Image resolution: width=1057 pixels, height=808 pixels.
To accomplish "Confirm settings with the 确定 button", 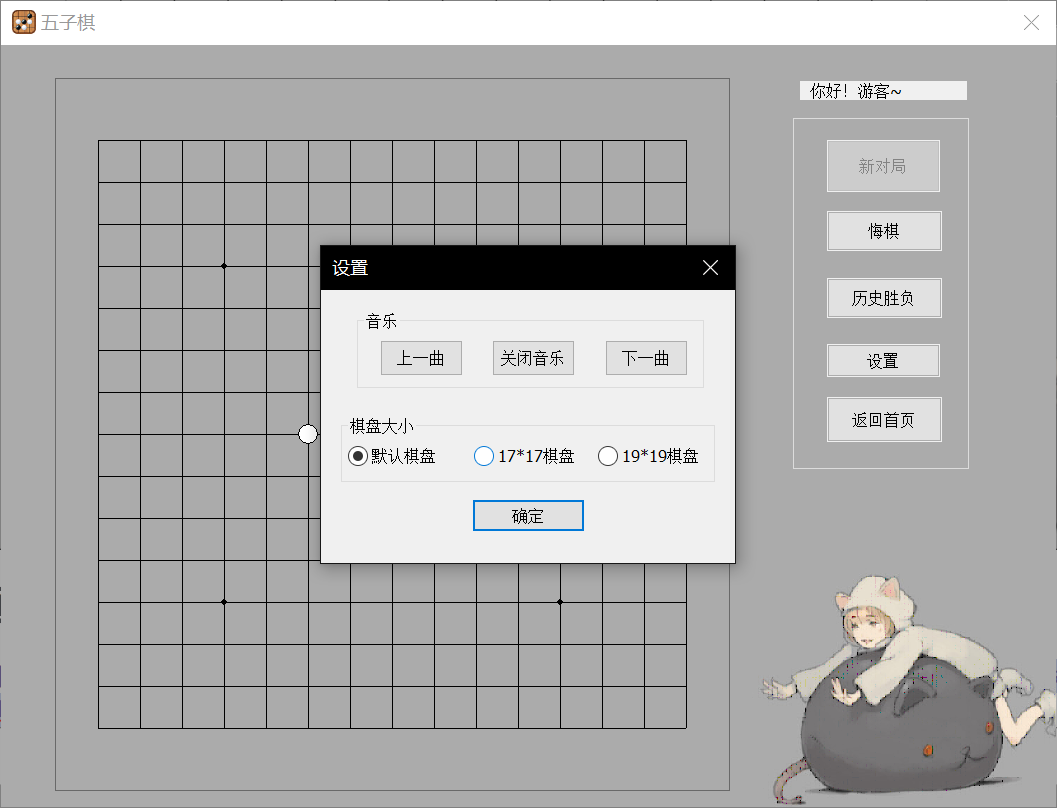I will (x=528, y=516).
